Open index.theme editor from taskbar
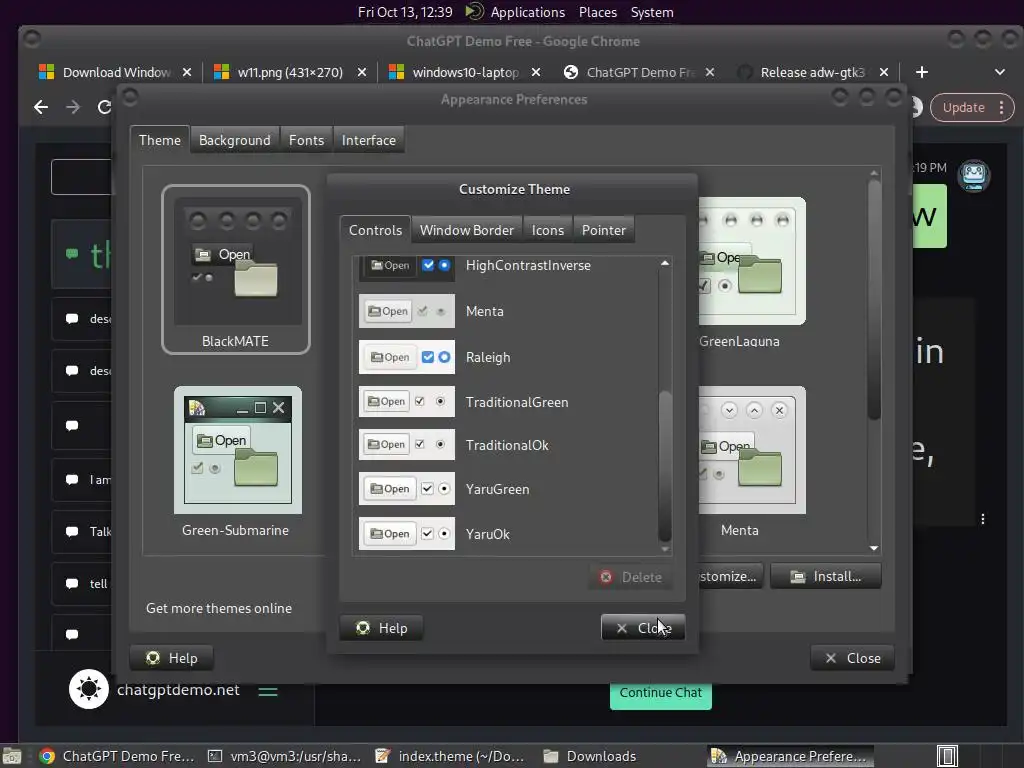 (x=451, y=756)
